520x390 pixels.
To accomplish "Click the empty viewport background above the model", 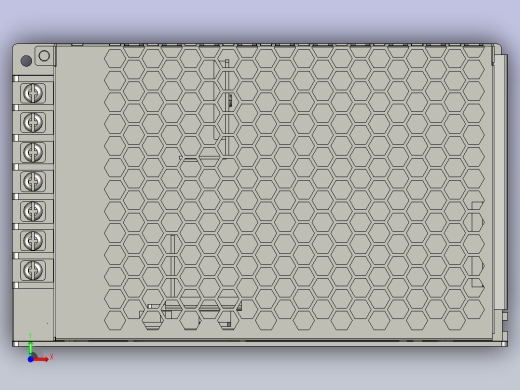I will click(x=260, y=20).
